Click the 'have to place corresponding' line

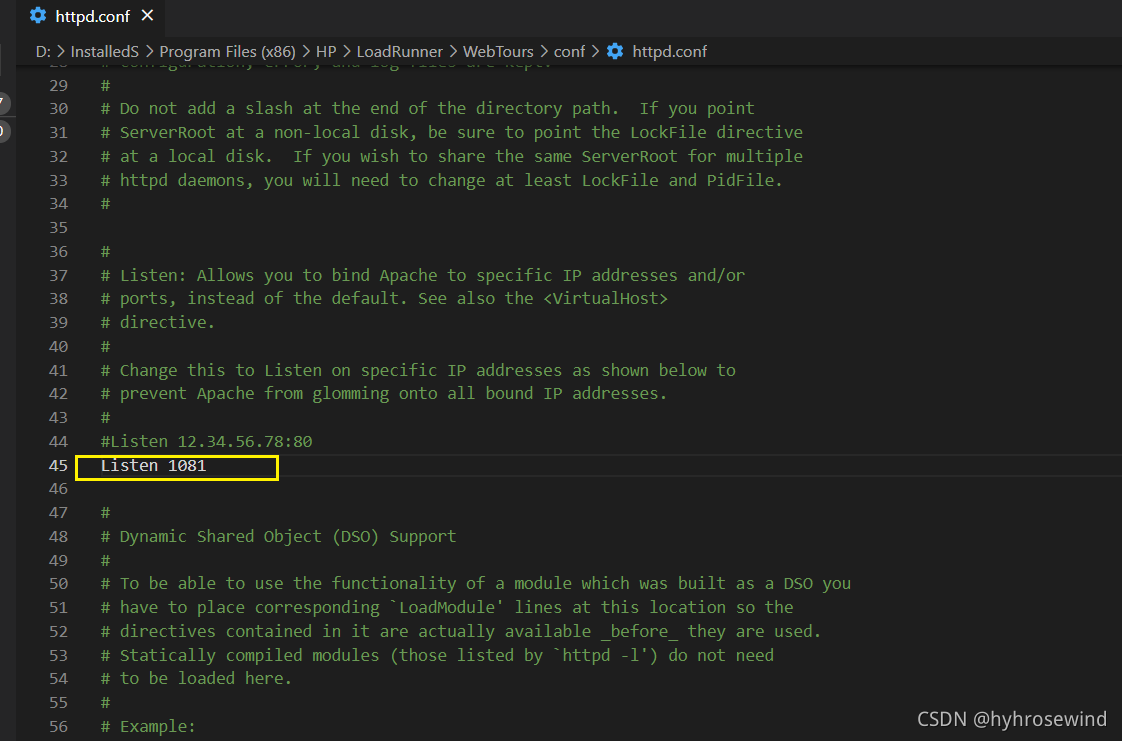pyautogui.click(x=447, y=607)
